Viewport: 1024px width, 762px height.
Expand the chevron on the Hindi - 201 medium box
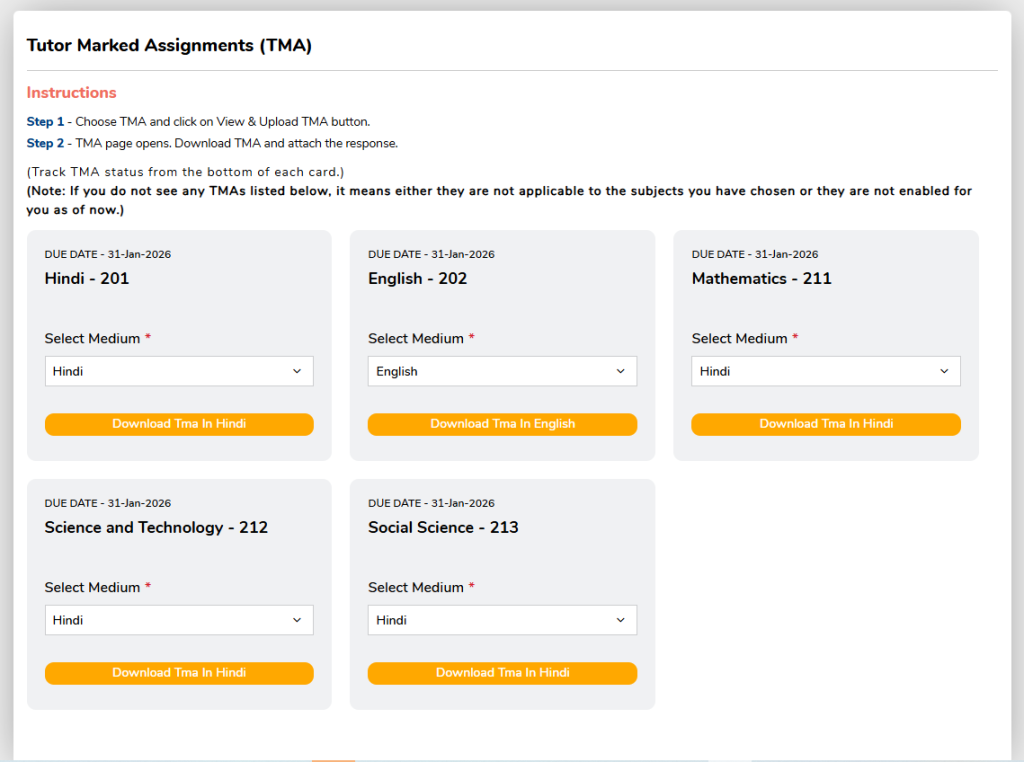pos(297,370)
